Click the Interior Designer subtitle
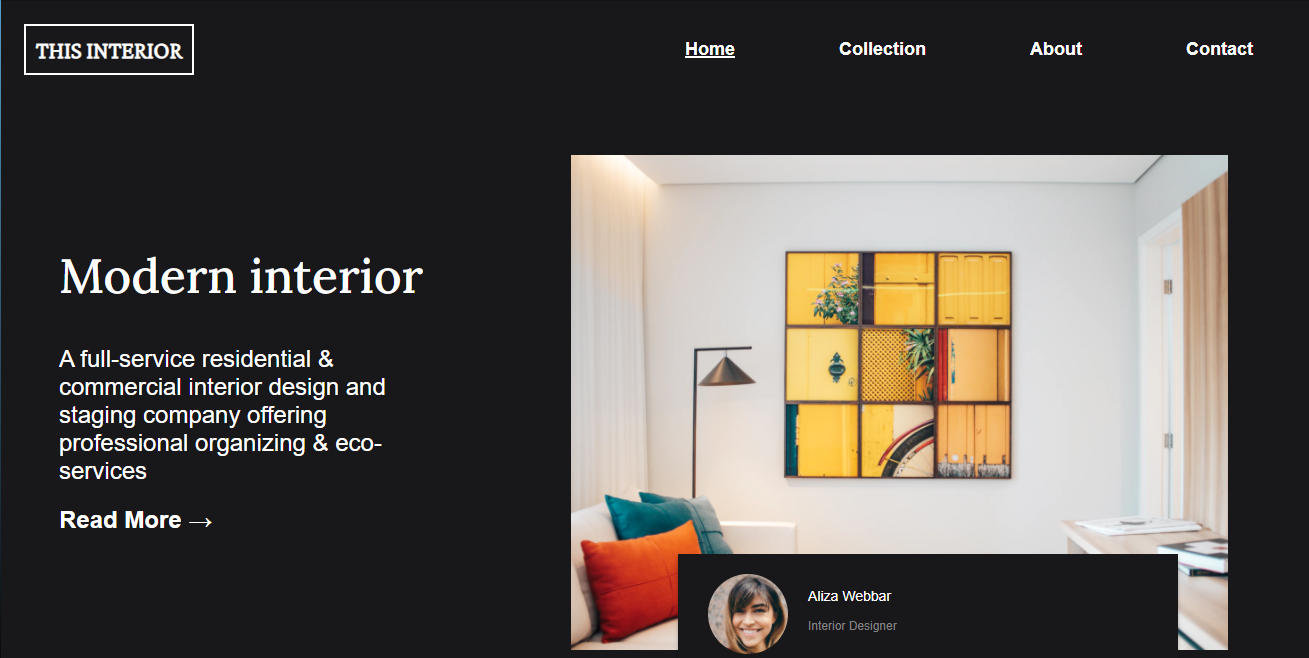Image resolution: width=1309 pixels, height=658 pixels. click(852, 626)
